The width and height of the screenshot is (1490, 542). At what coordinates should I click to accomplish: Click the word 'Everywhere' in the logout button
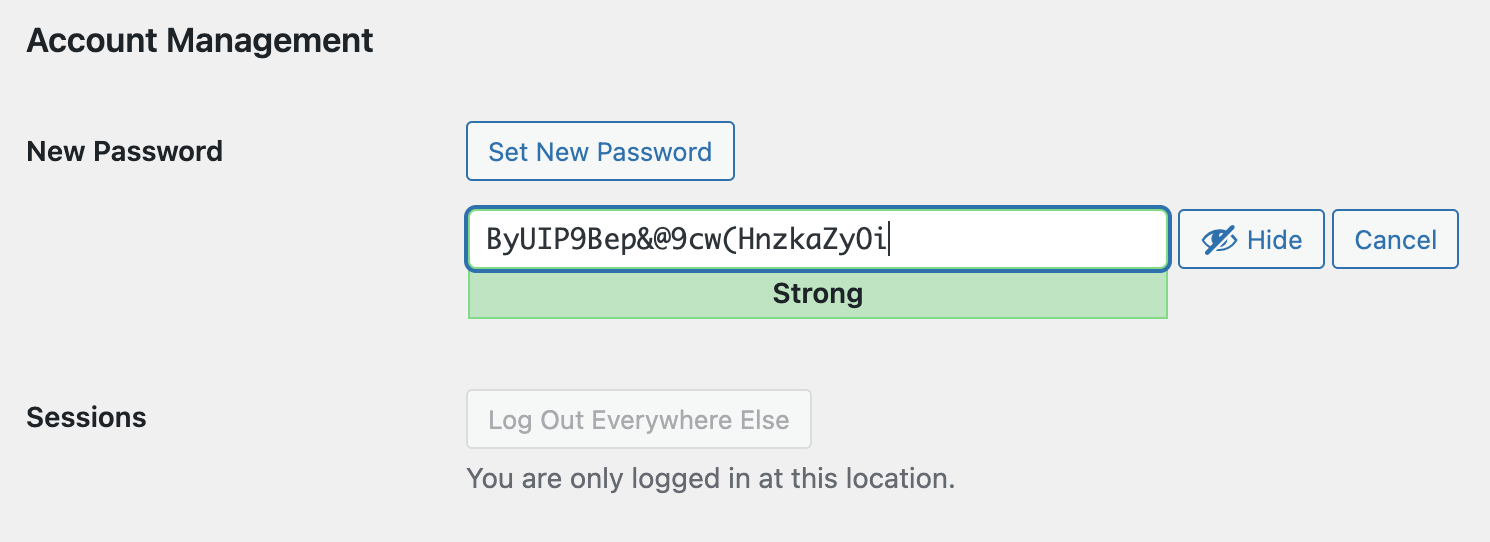coord(652,420)
